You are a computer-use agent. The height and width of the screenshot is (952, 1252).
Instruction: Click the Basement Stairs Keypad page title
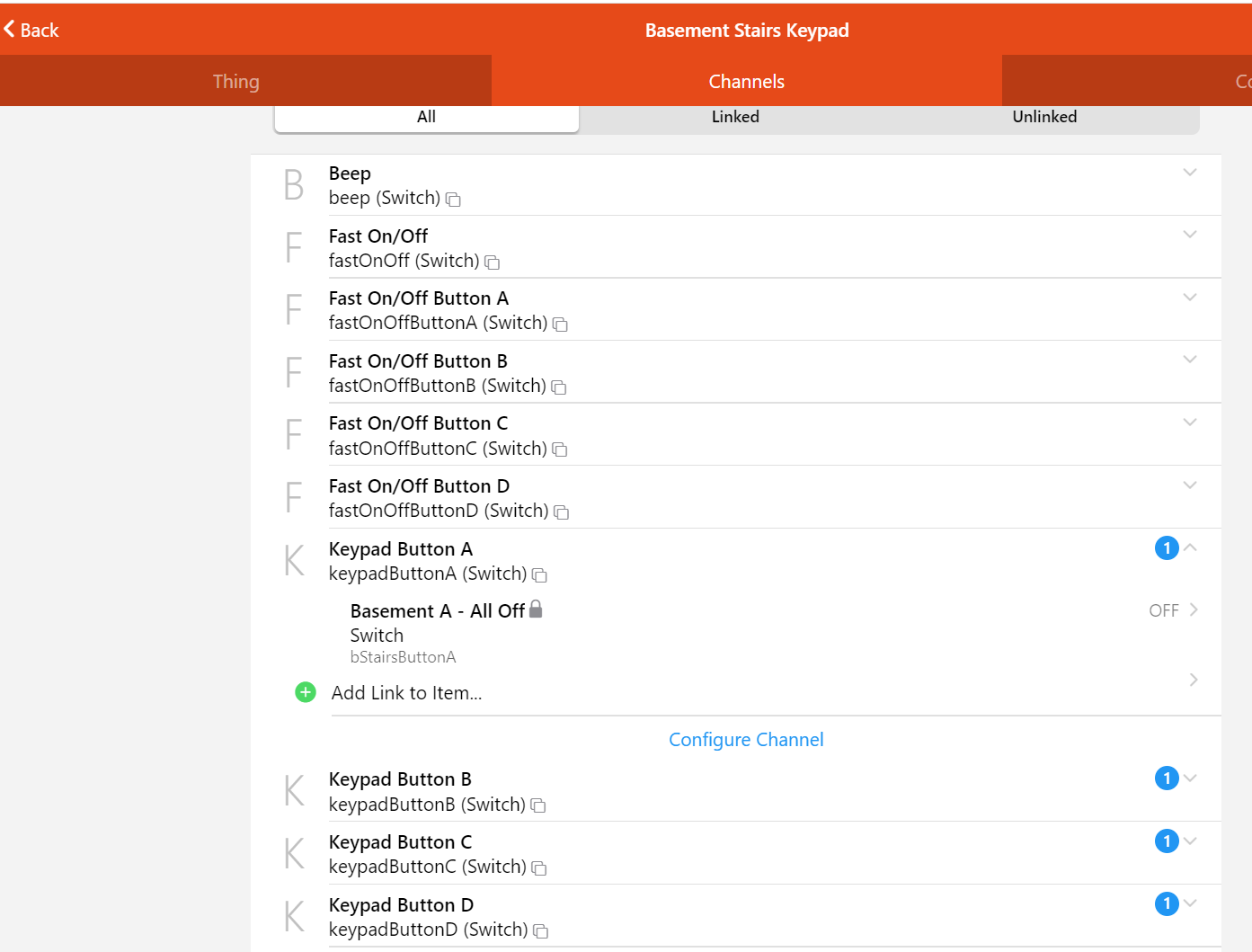click(747, 30)
